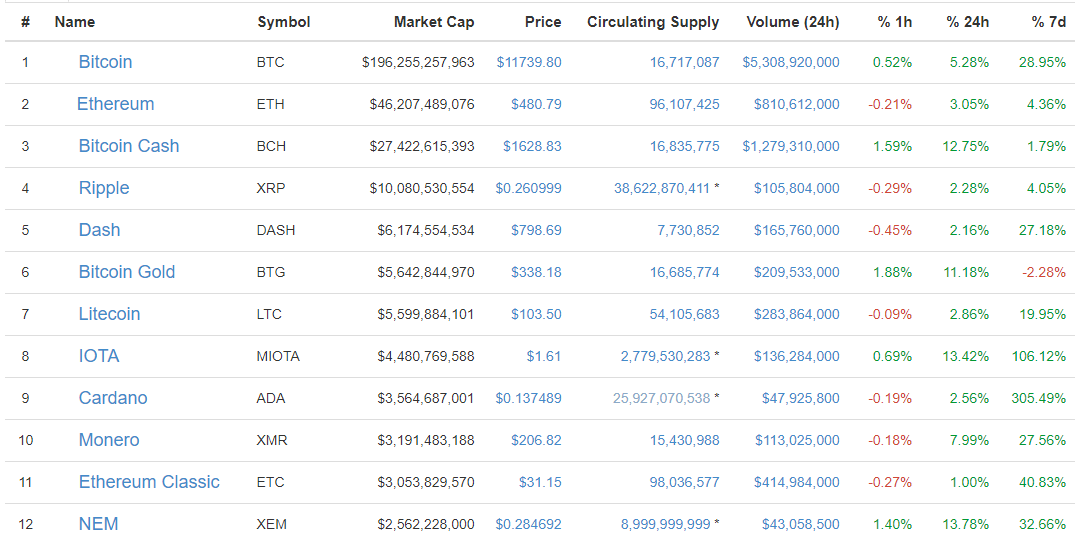
Task: Open the Bitcoin coin page link
Action: point(105,62)
